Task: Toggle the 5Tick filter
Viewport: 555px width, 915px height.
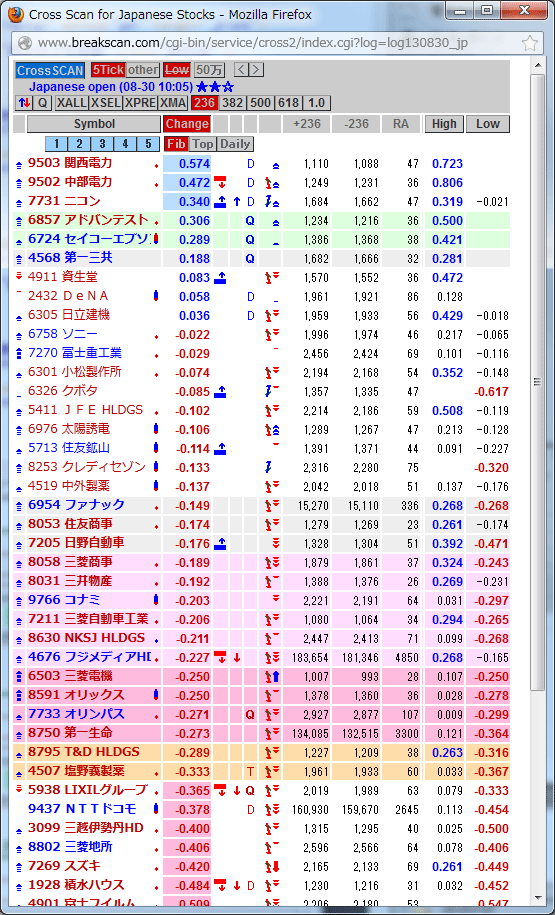Action: click(108, 70)
